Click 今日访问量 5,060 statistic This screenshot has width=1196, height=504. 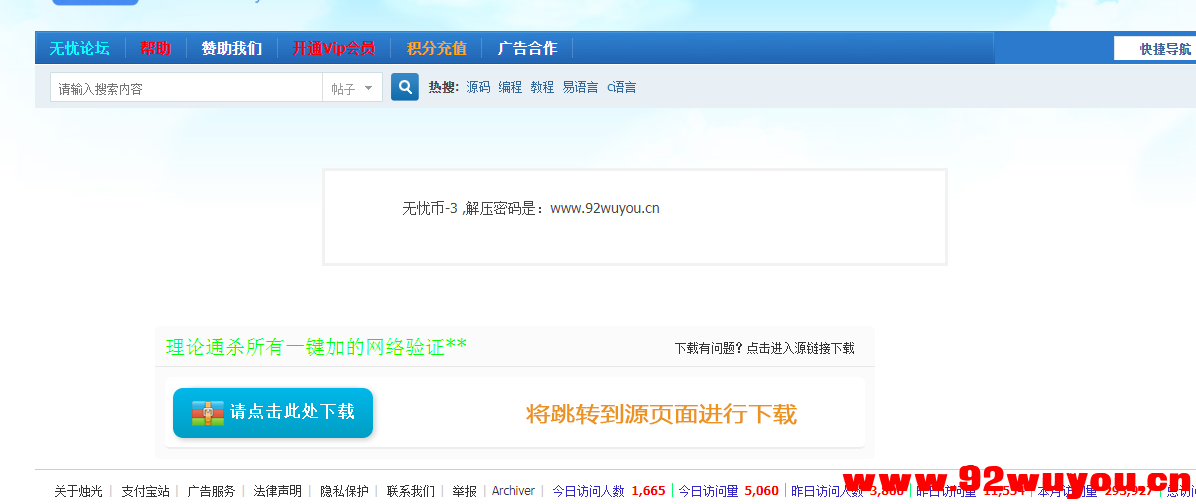pyautogui.click(x=728, y=491)
